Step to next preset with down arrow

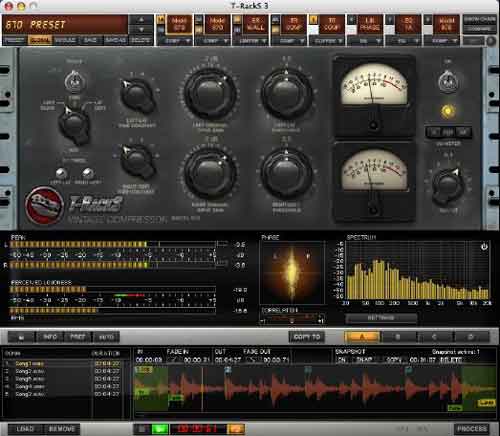click(141, 29)
